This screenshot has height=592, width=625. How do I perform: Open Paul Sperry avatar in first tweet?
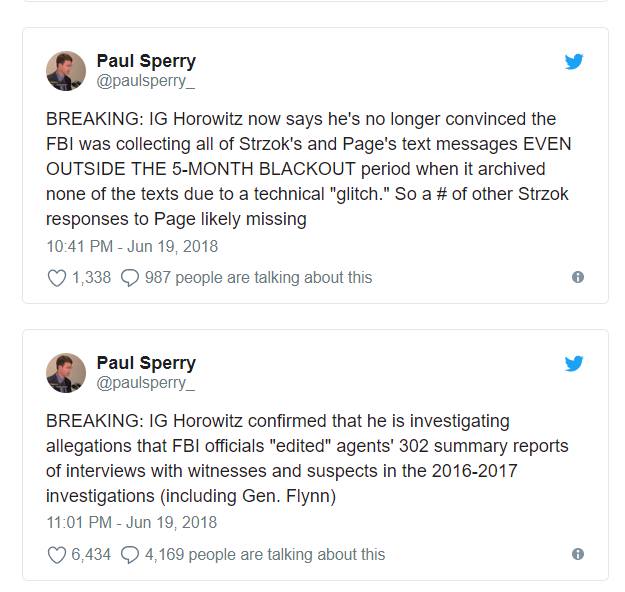point(66,71)
